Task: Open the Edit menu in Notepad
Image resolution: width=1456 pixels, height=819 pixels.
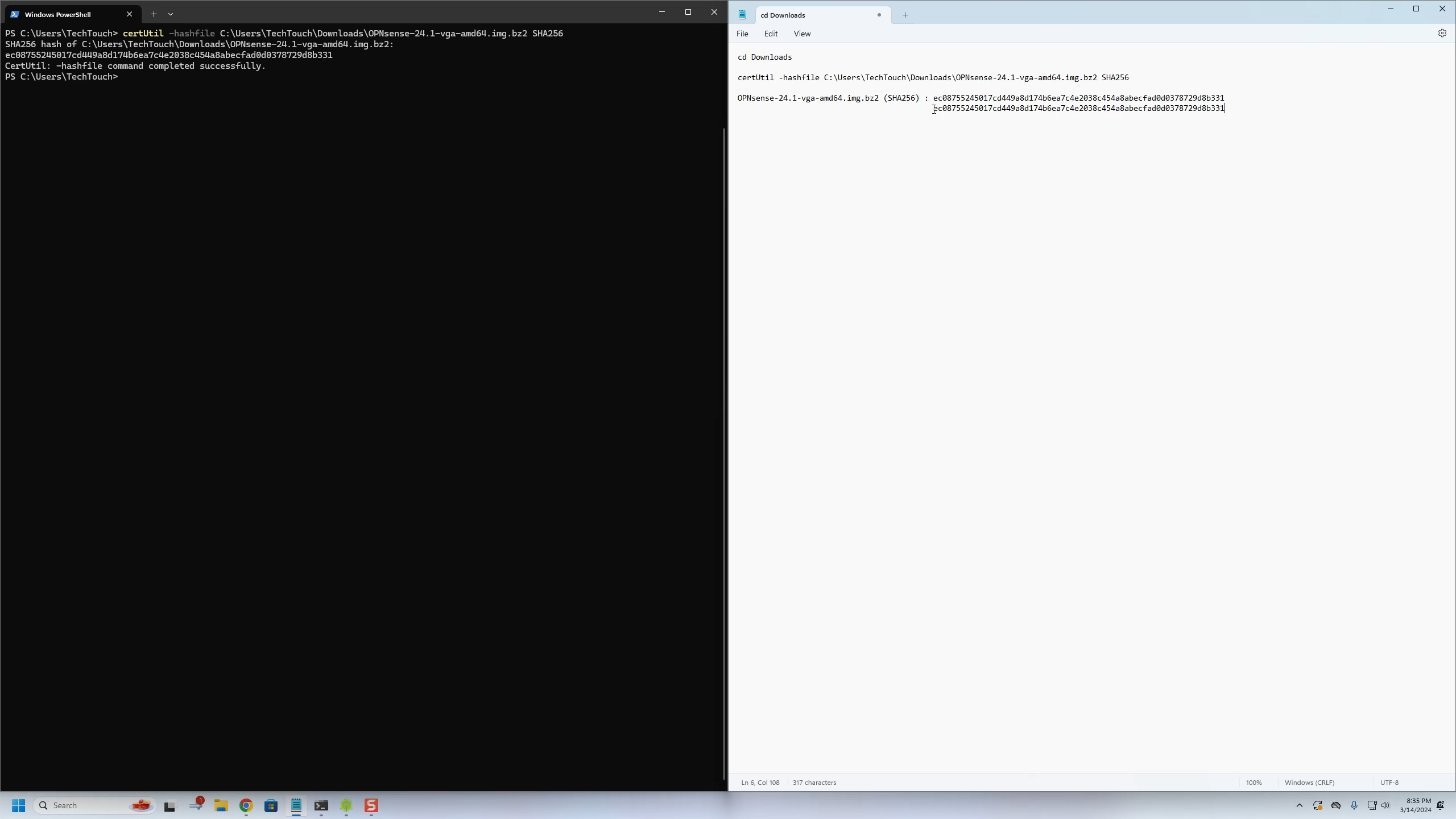Action: click(x=771, y=34)
